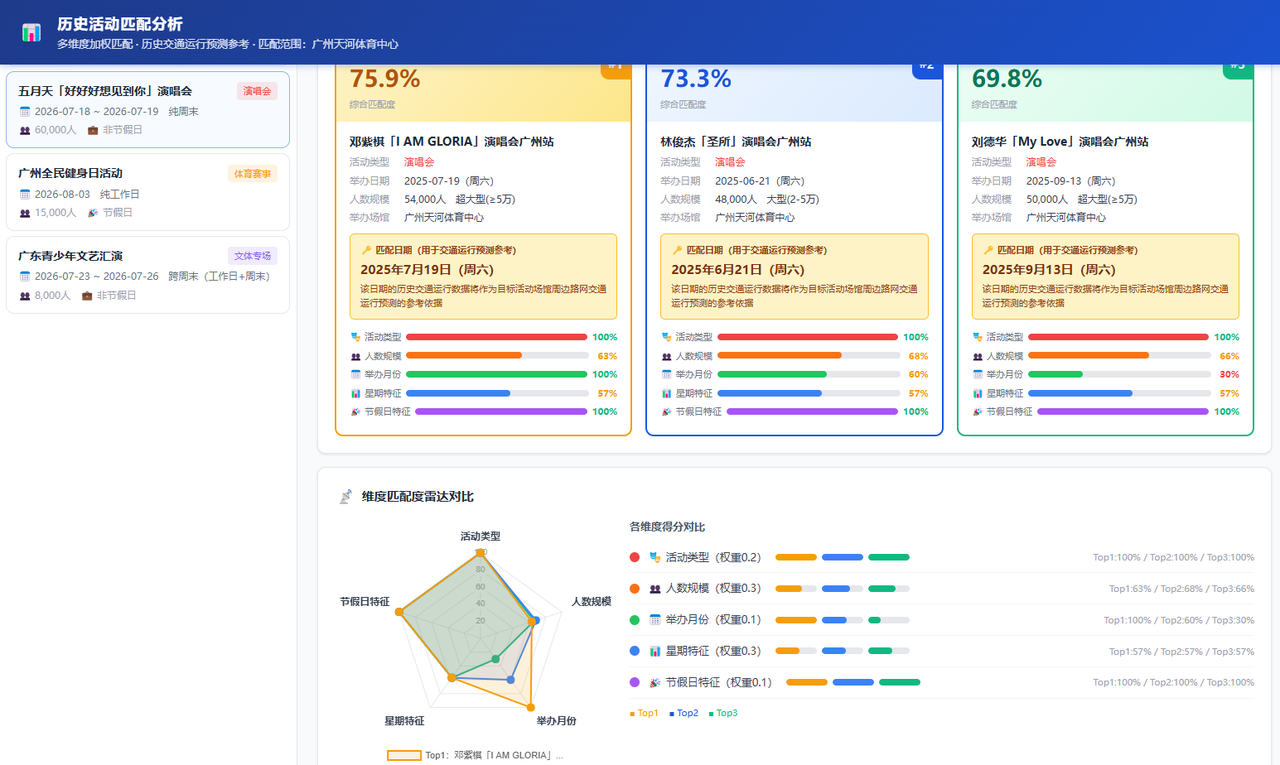Click 节假日特征 axis point on radar chart
The image size is (1280, 765).
click(x=399, y=611)
